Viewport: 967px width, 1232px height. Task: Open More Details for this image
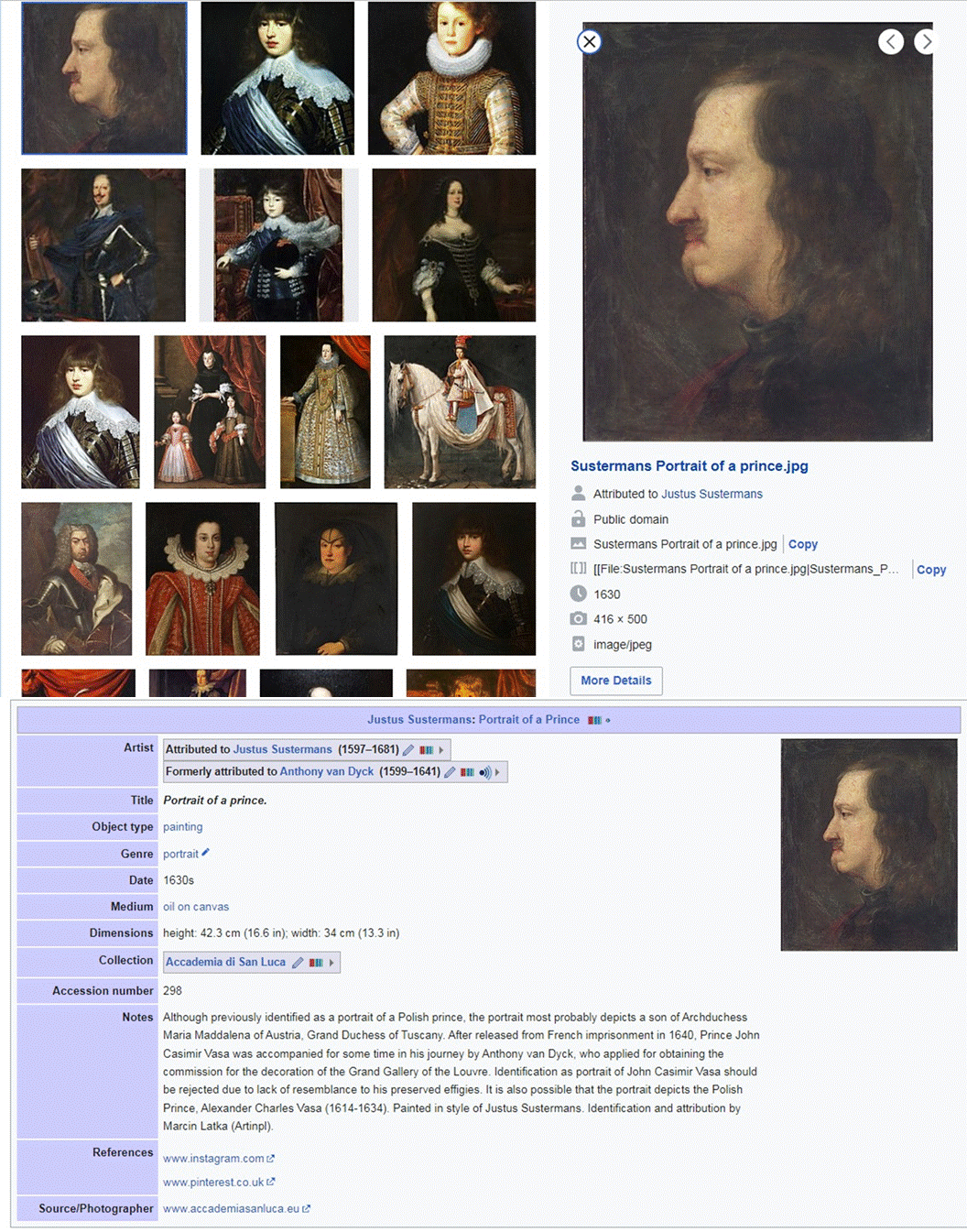click(x=616, y=681)
